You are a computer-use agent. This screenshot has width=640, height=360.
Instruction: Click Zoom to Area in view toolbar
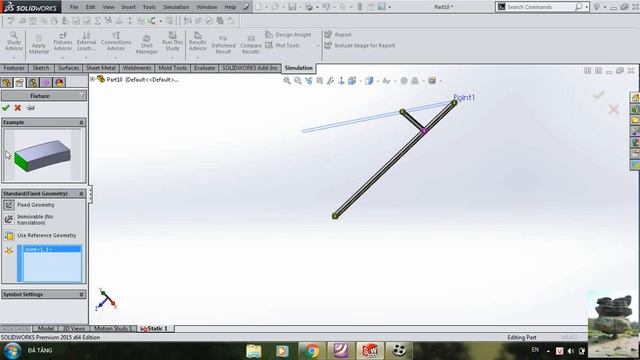coord(298,81)
